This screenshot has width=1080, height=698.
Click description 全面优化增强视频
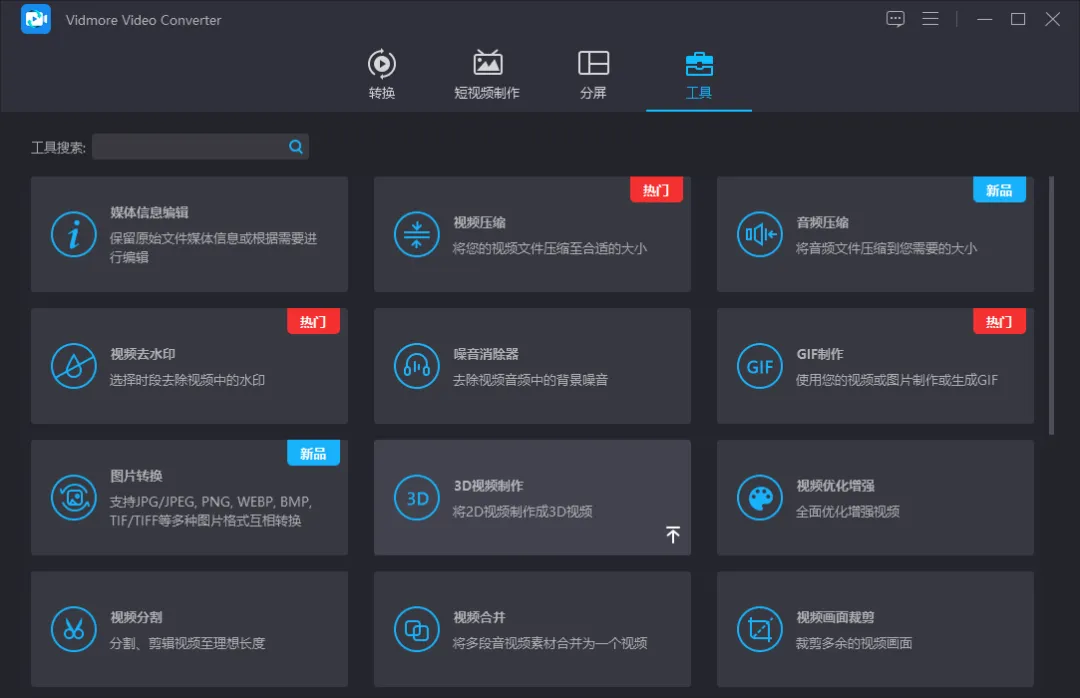point(848,511)
